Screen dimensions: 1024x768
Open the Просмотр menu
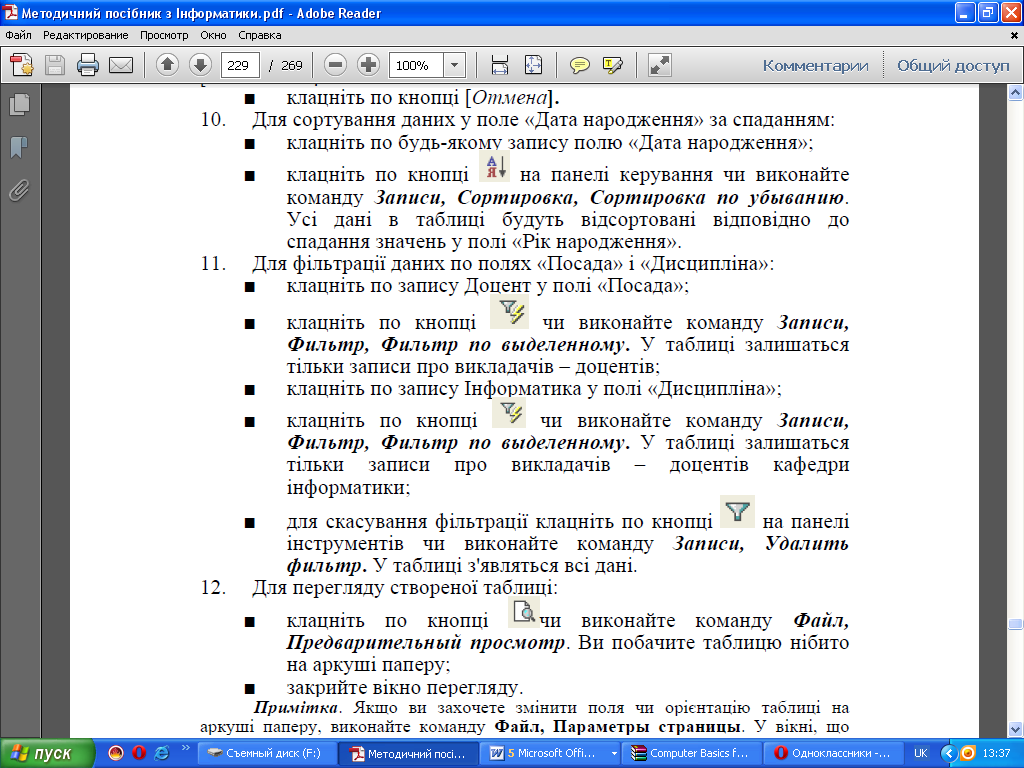coord(164,35)
